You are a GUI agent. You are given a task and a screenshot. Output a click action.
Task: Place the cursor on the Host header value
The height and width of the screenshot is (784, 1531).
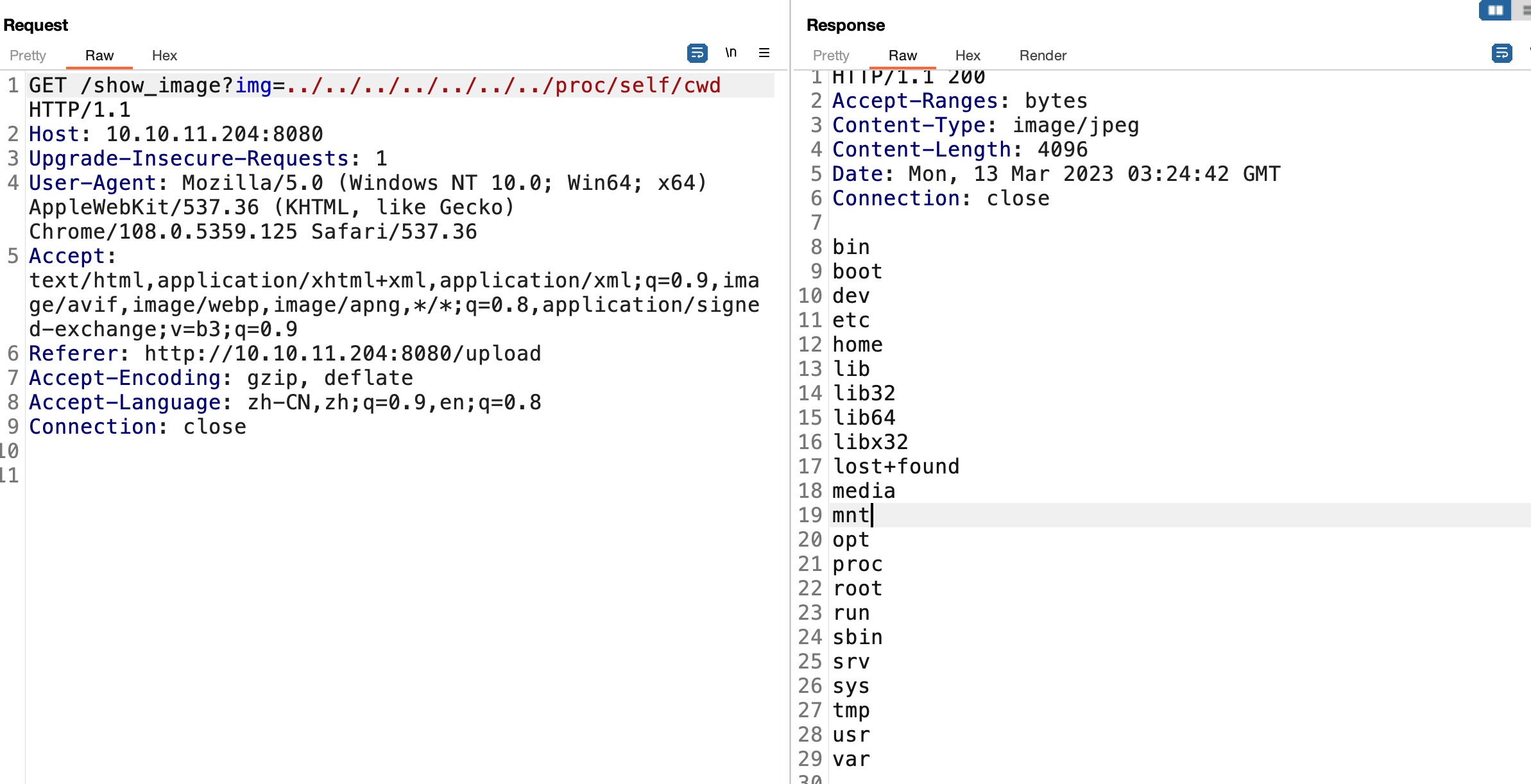point(214,134)
